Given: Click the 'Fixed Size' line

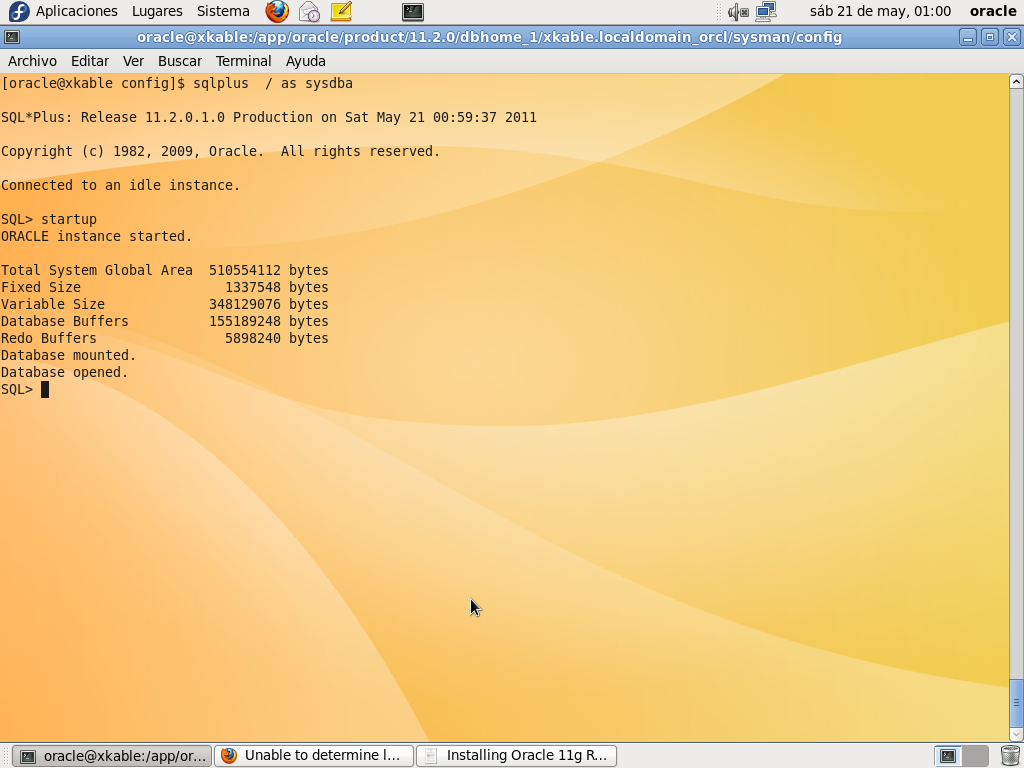Looking at the screenshot, I should point(165,287).
